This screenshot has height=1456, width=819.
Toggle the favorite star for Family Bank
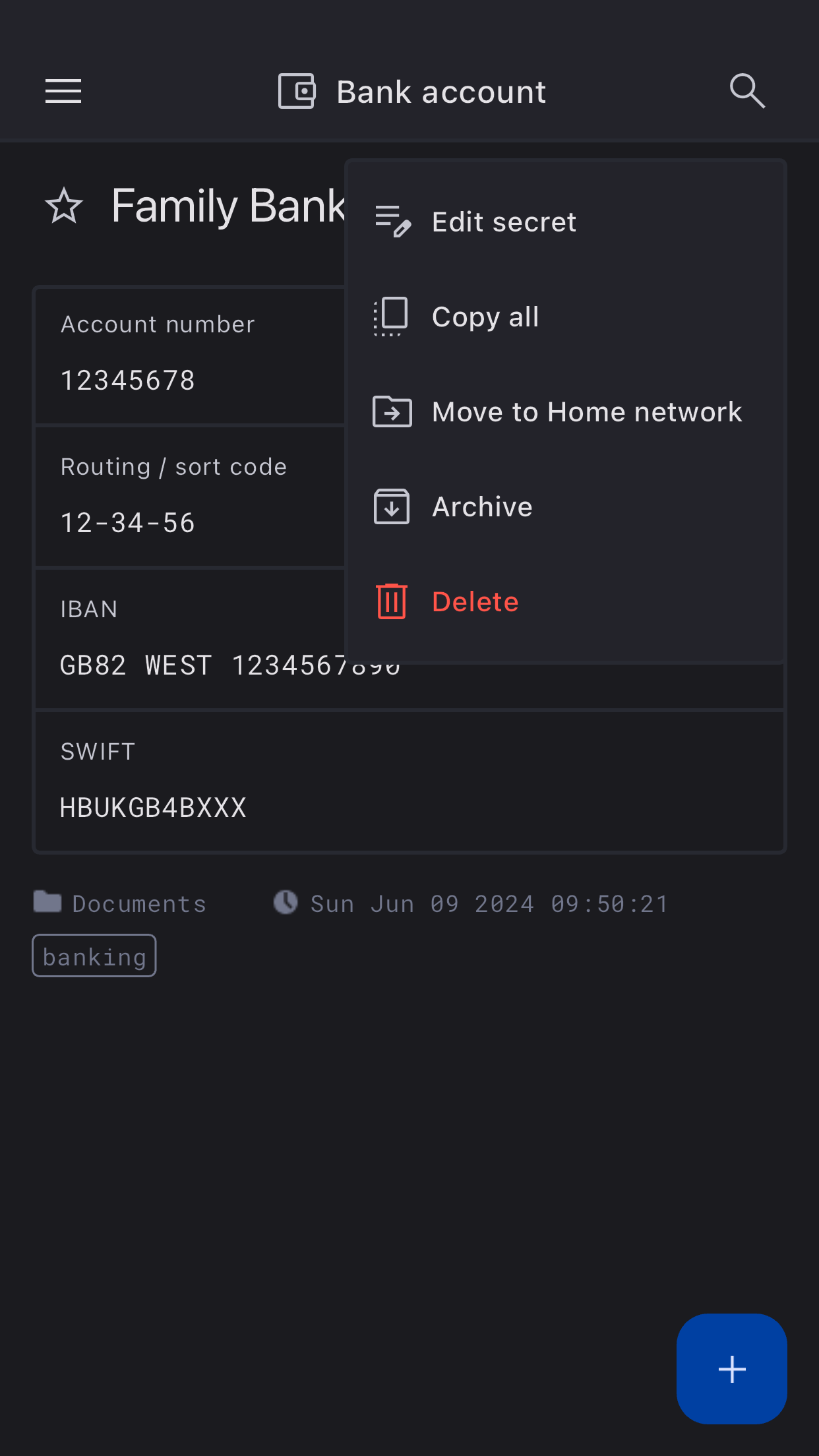coord(64,206)
